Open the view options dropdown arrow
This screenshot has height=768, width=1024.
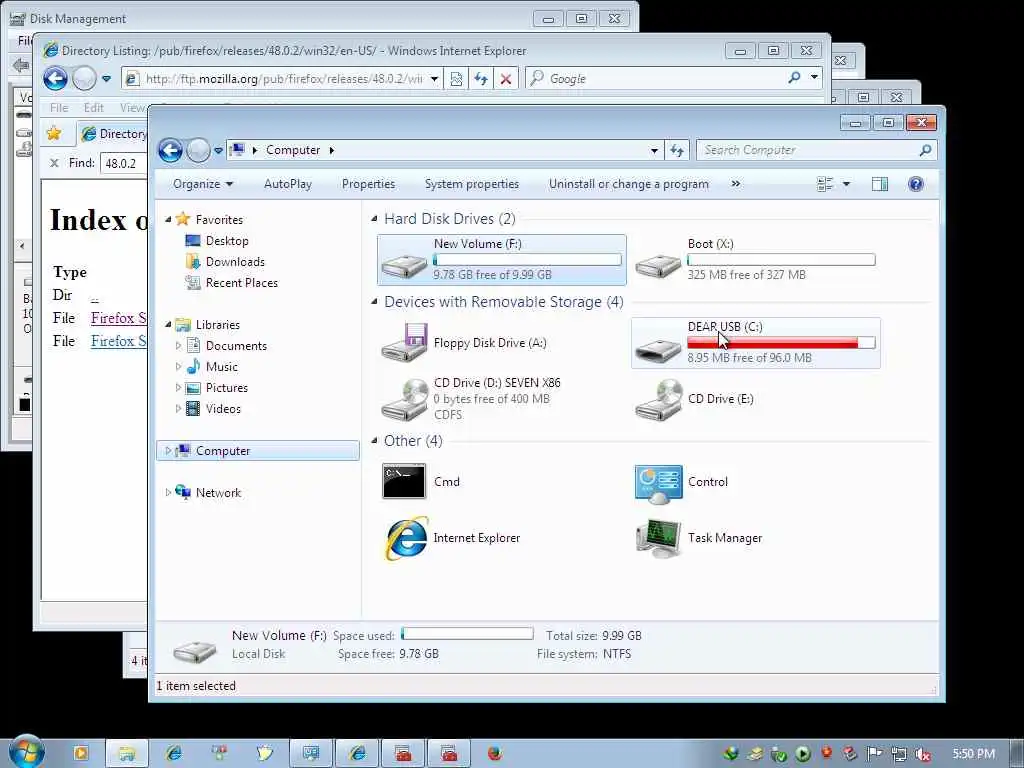click(846, 184)
